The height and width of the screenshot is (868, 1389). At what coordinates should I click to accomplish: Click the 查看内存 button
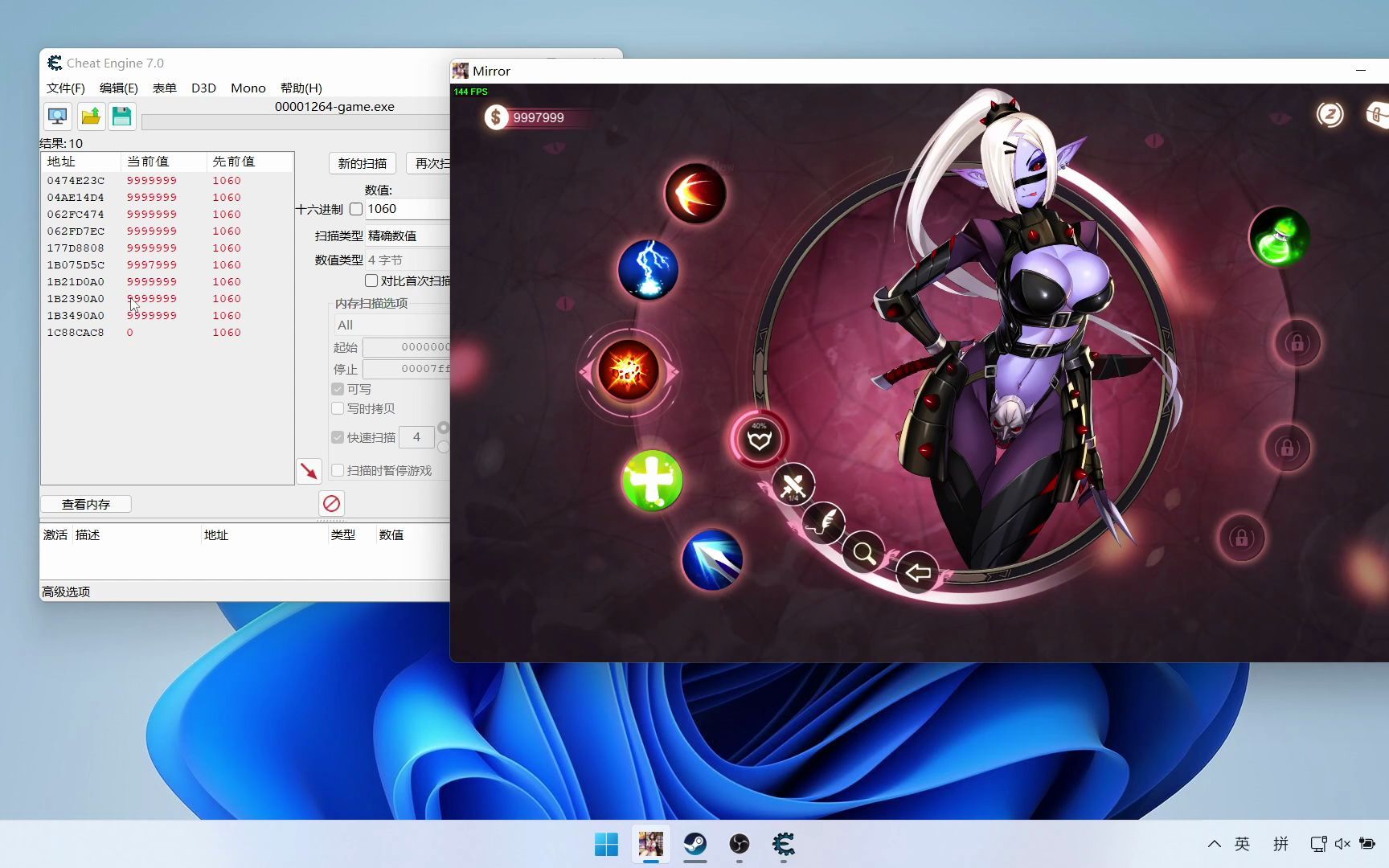click(86, 504)
